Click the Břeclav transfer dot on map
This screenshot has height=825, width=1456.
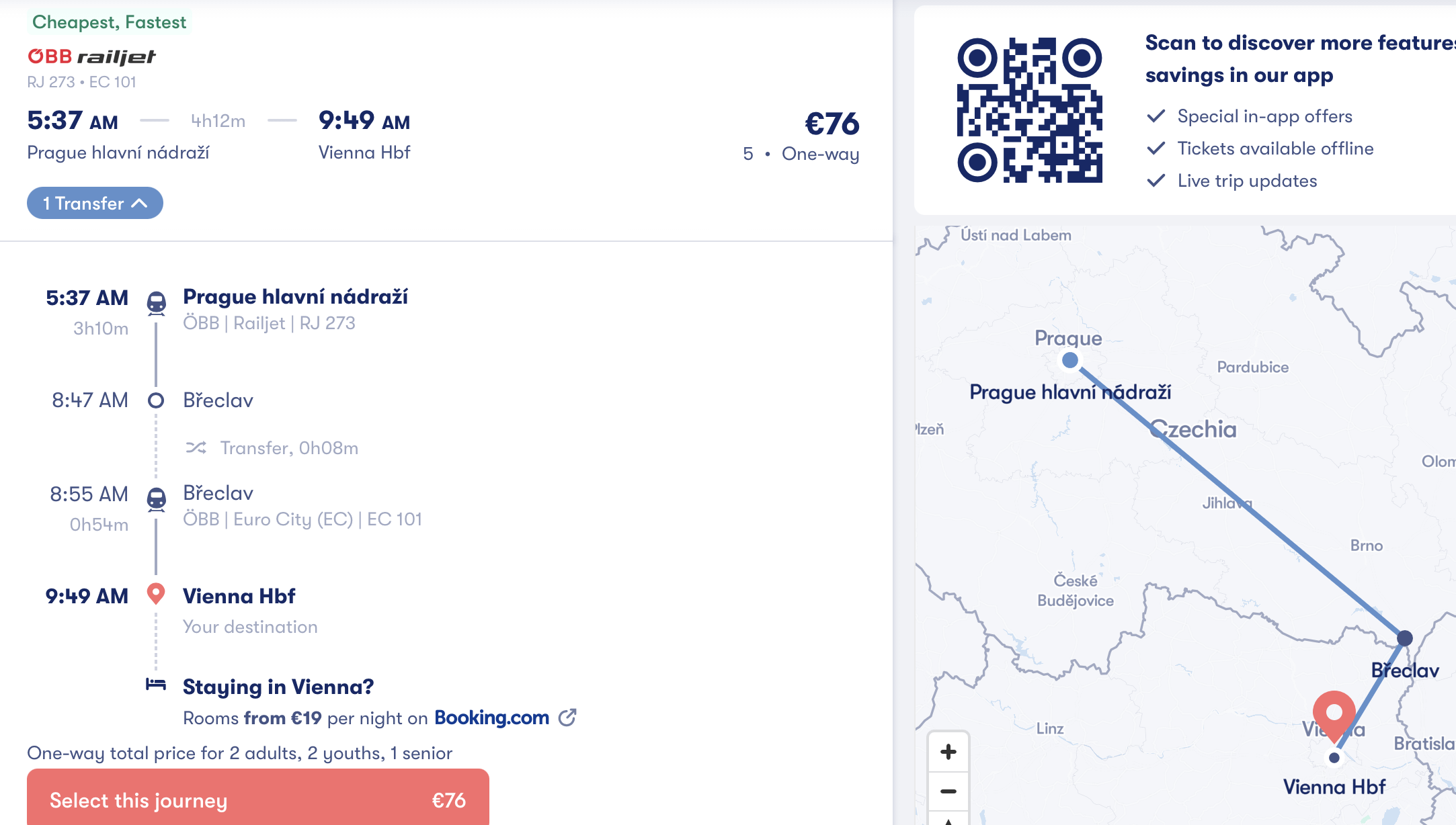click(1404, 638)
